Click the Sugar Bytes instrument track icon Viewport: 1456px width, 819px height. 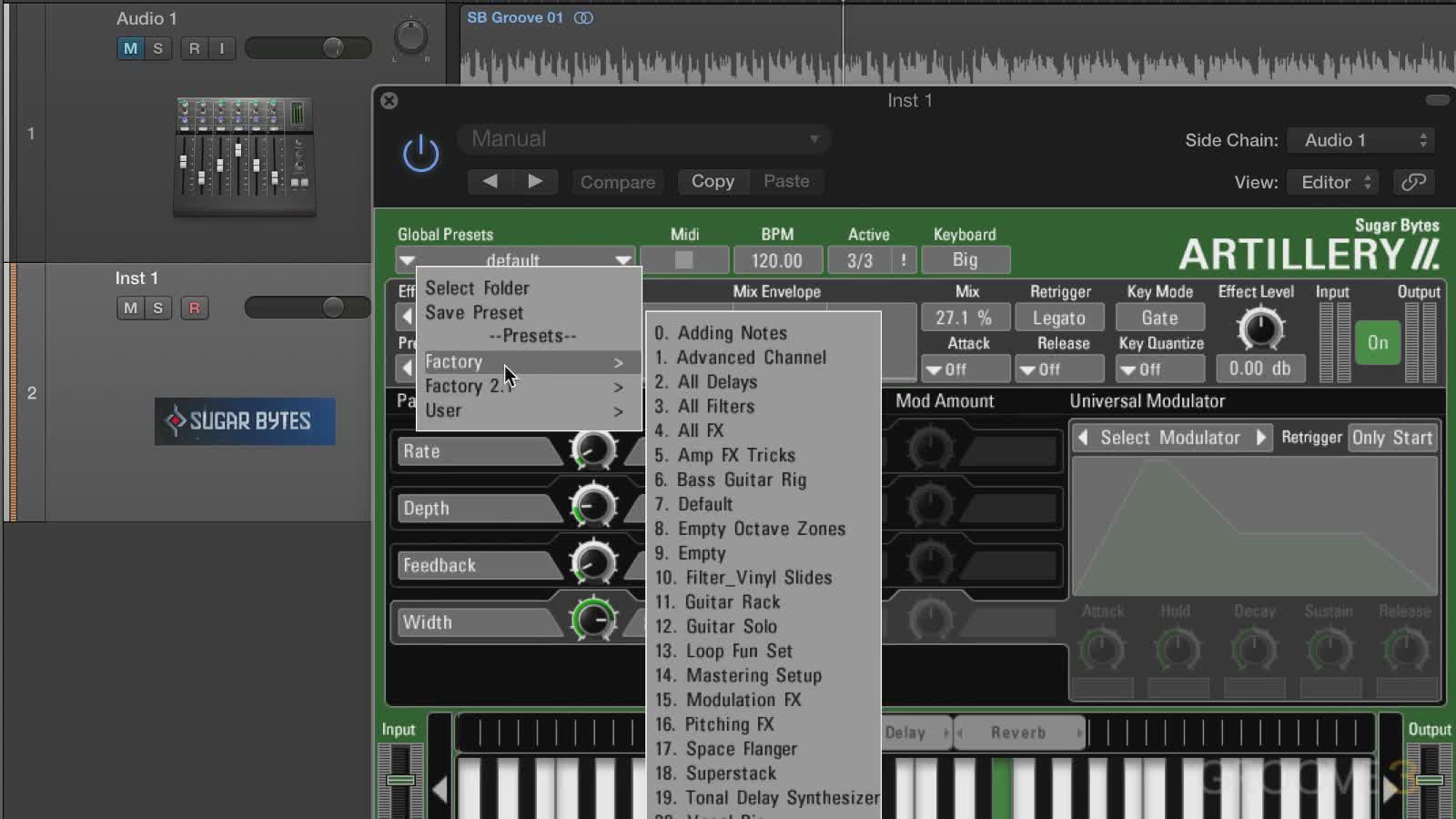pyautogui.click(x=245, y=421)
